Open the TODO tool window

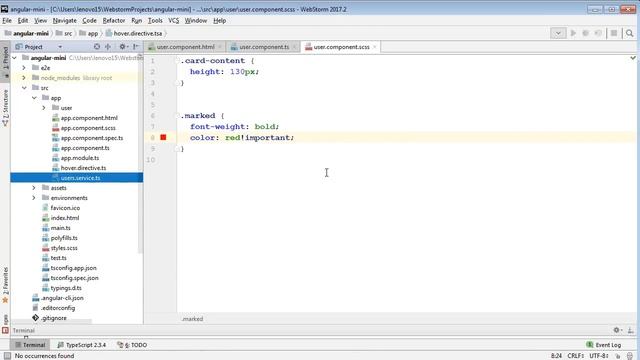[132, 345]
